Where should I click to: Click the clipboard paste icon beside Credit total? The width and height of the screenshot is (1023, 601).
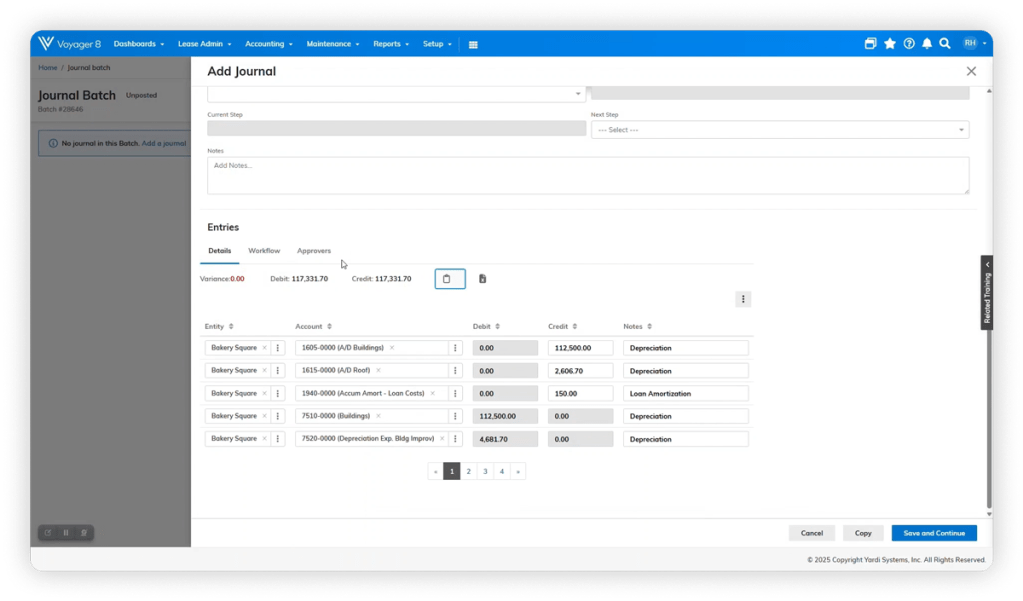point(449,279)
